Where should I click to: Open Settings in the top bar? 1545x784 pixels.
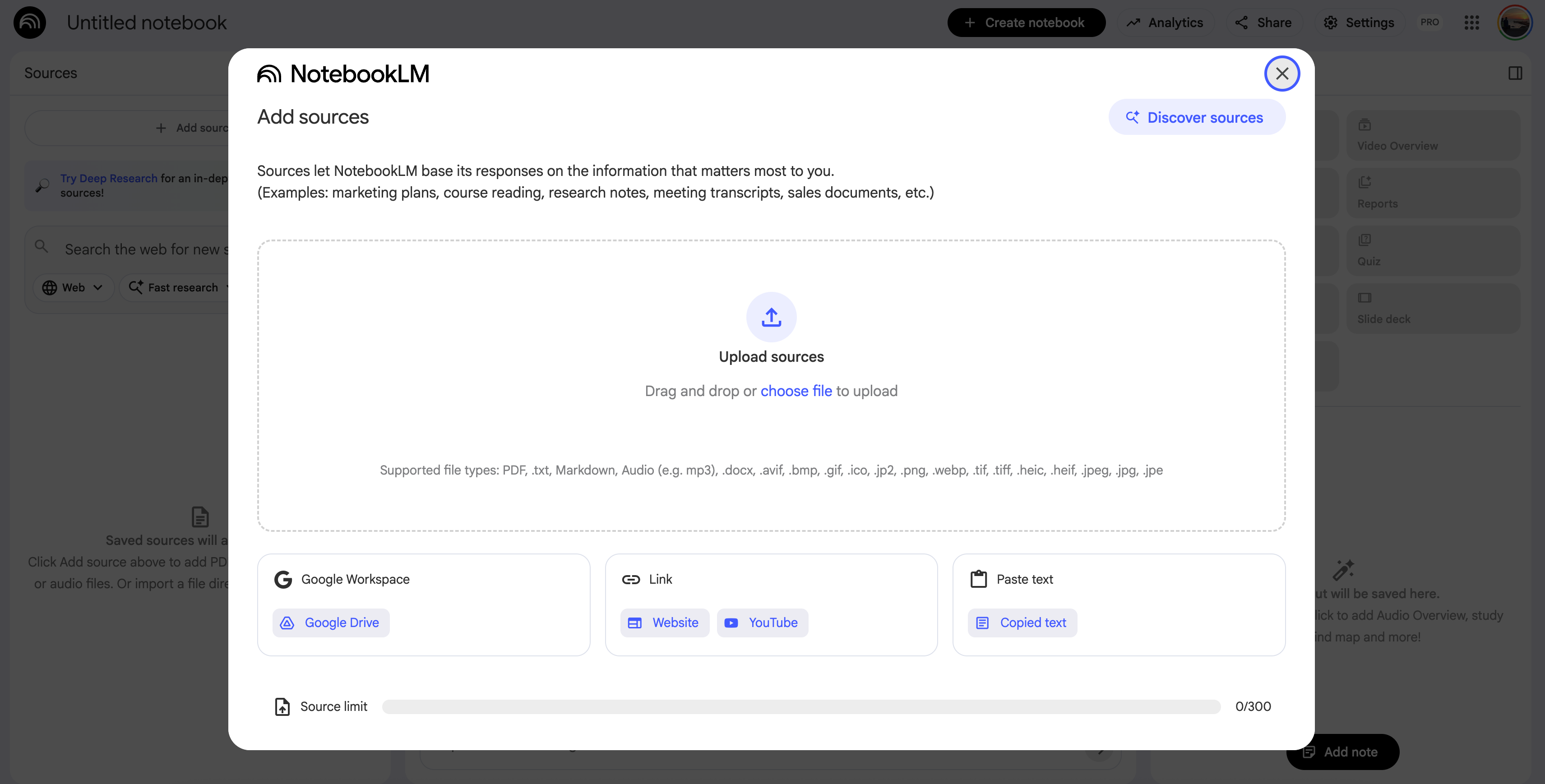(1359, 23)
